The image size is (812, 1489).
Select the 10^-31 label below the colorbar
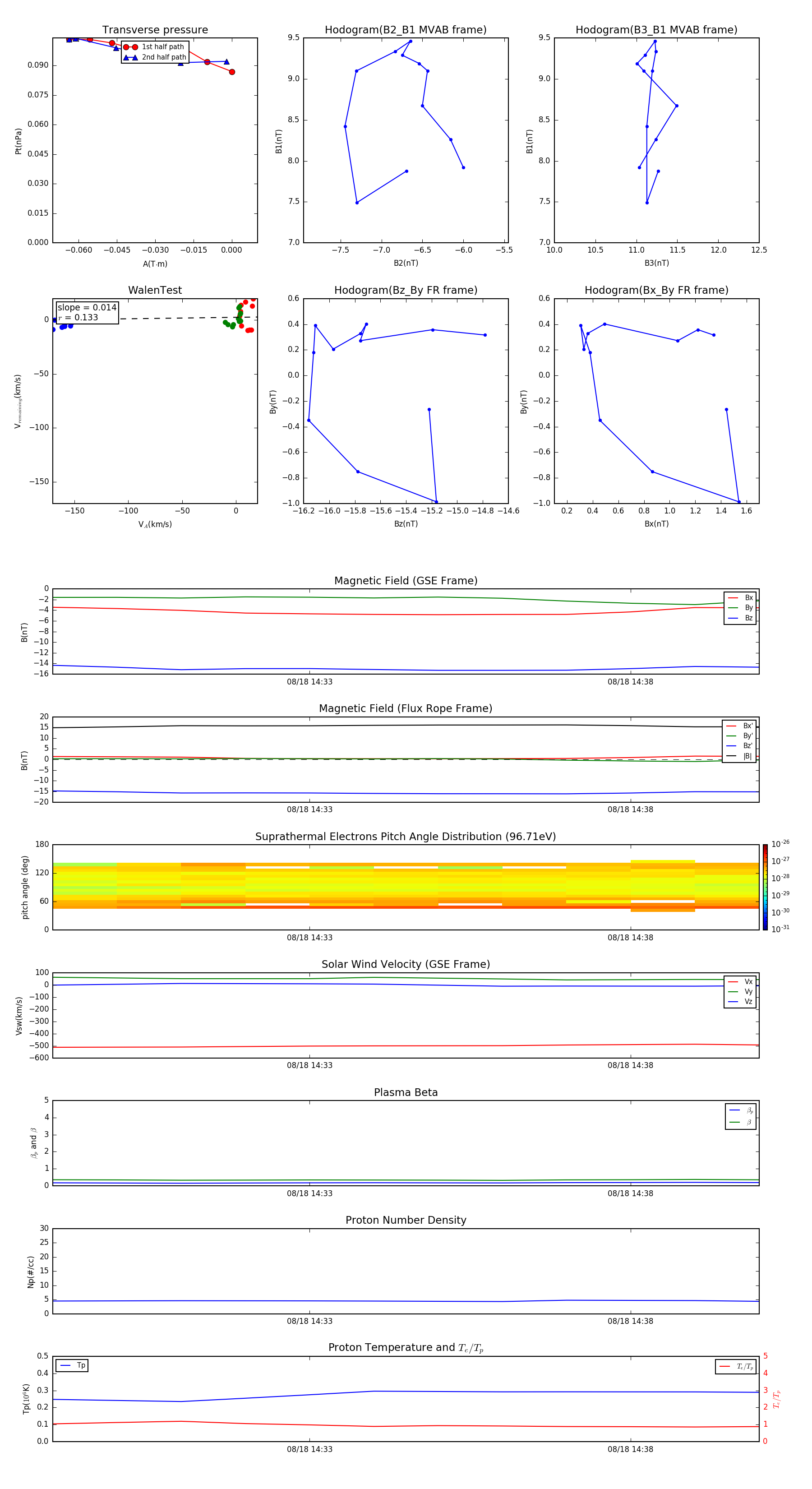(x=780, y=929)
